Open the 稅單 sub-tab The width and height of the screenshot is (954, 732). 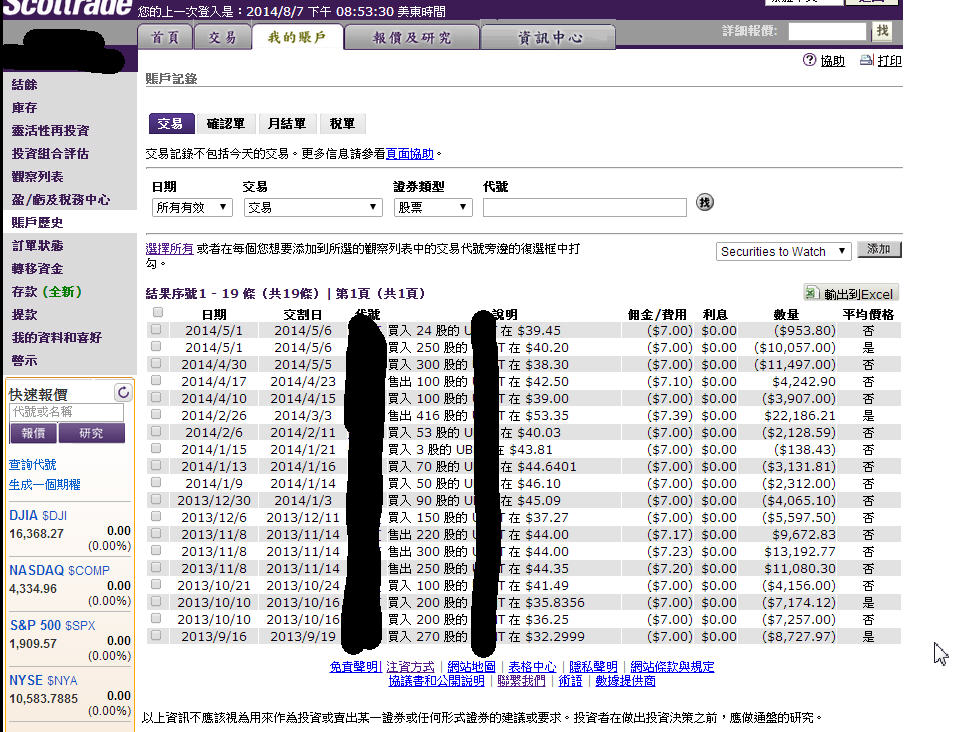(x=343, y=124)
